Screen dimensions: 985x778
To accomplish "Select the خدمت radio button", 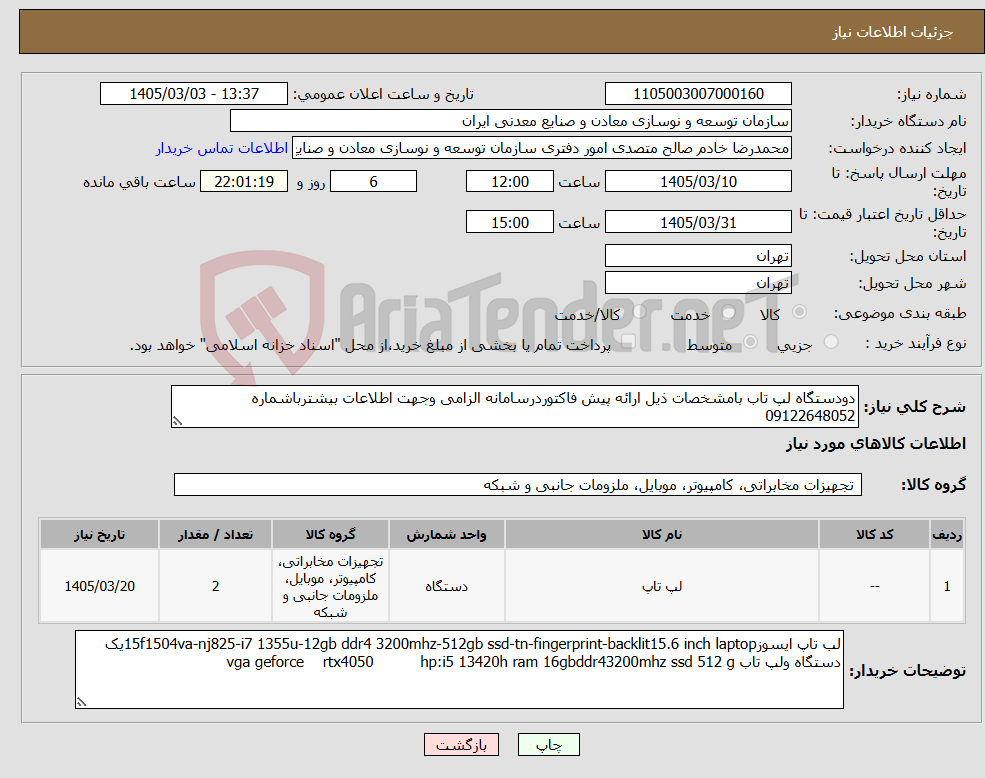I will pos(729,312).
